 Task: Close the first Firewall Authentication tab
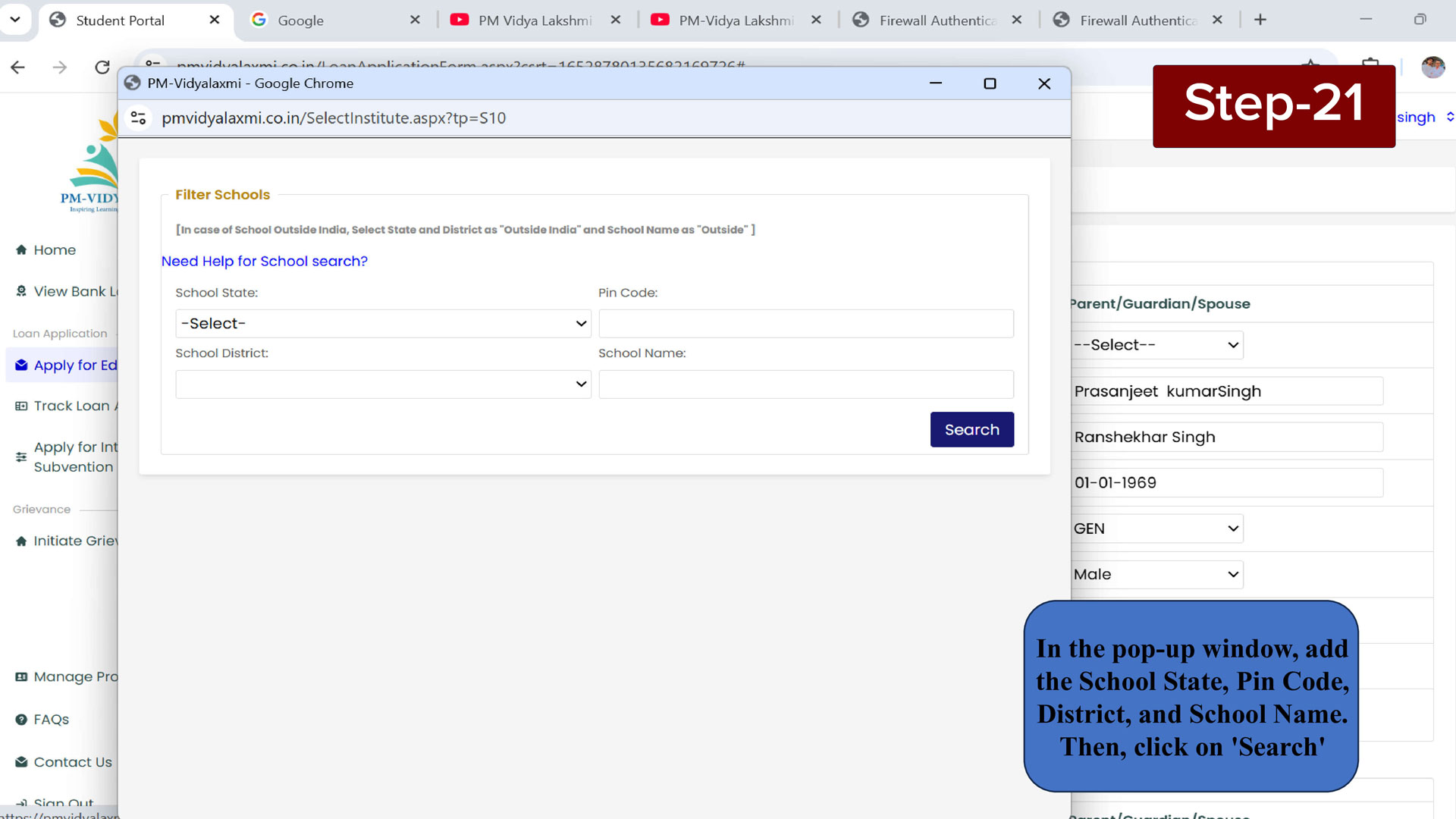coord(1017,20)
